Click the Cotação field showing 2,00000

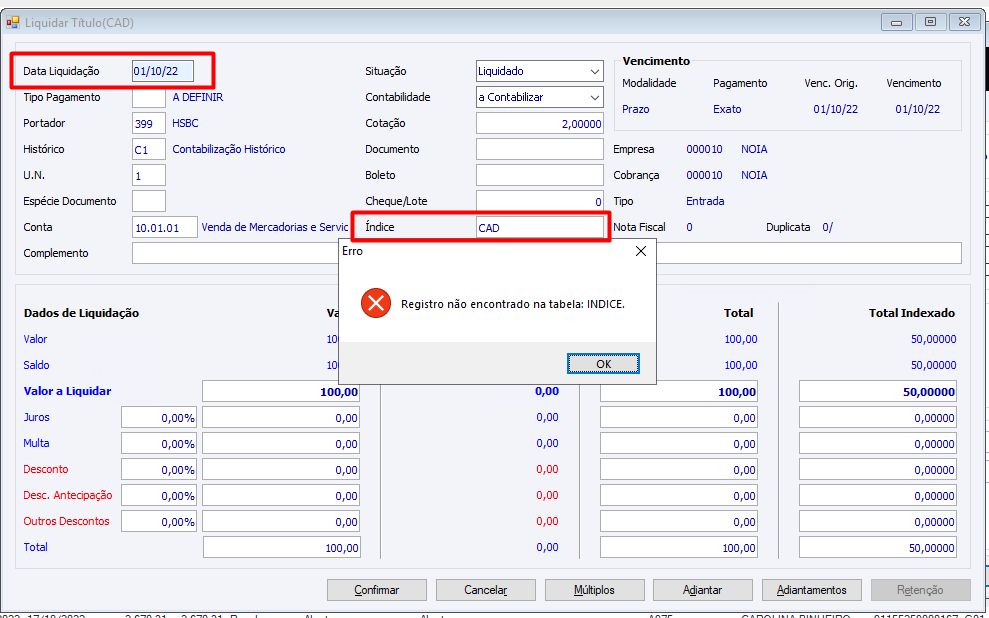coord(540,124)
